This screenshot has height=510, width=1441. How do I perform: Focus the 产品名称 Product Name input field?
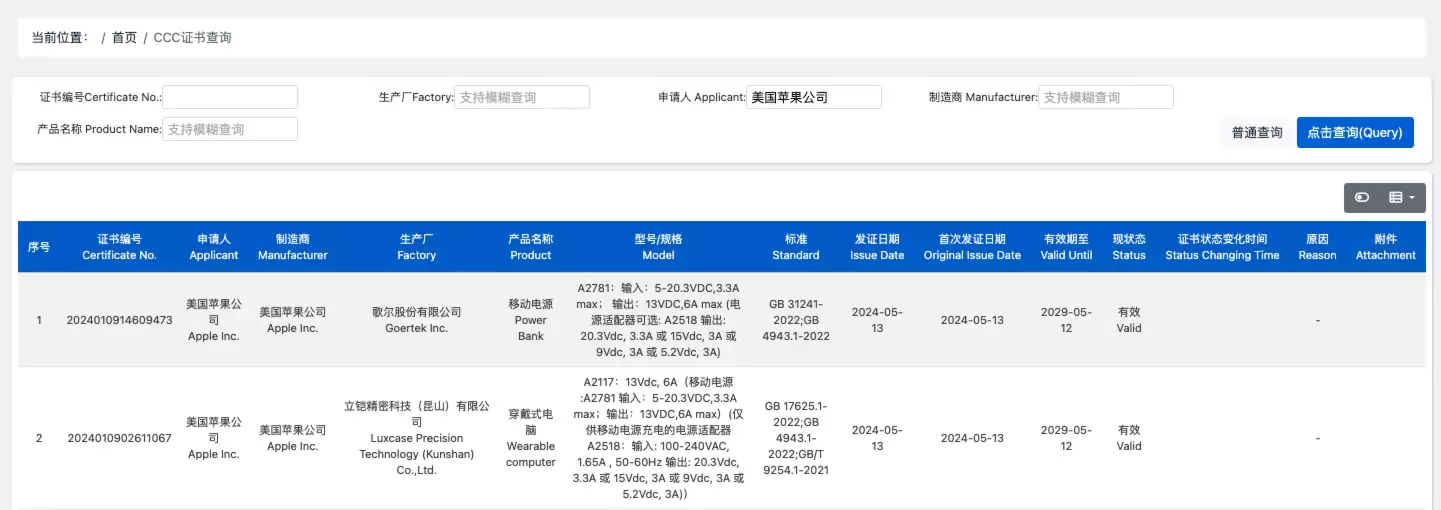point(230,129)
